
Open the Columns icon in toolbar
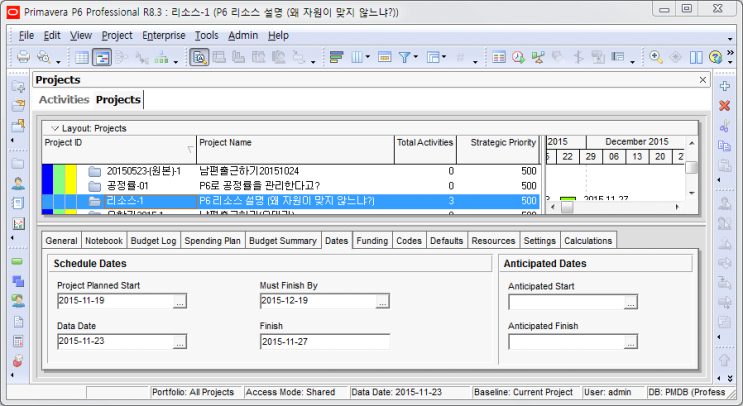pyautogui.click(x=357, y=57)
